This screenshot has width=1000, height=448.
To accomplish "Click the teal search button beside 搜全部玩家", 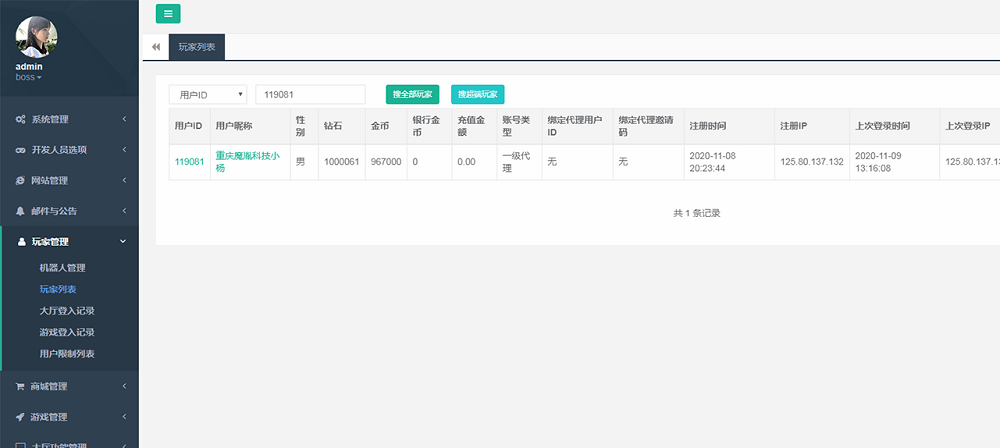I will point(478,94).
